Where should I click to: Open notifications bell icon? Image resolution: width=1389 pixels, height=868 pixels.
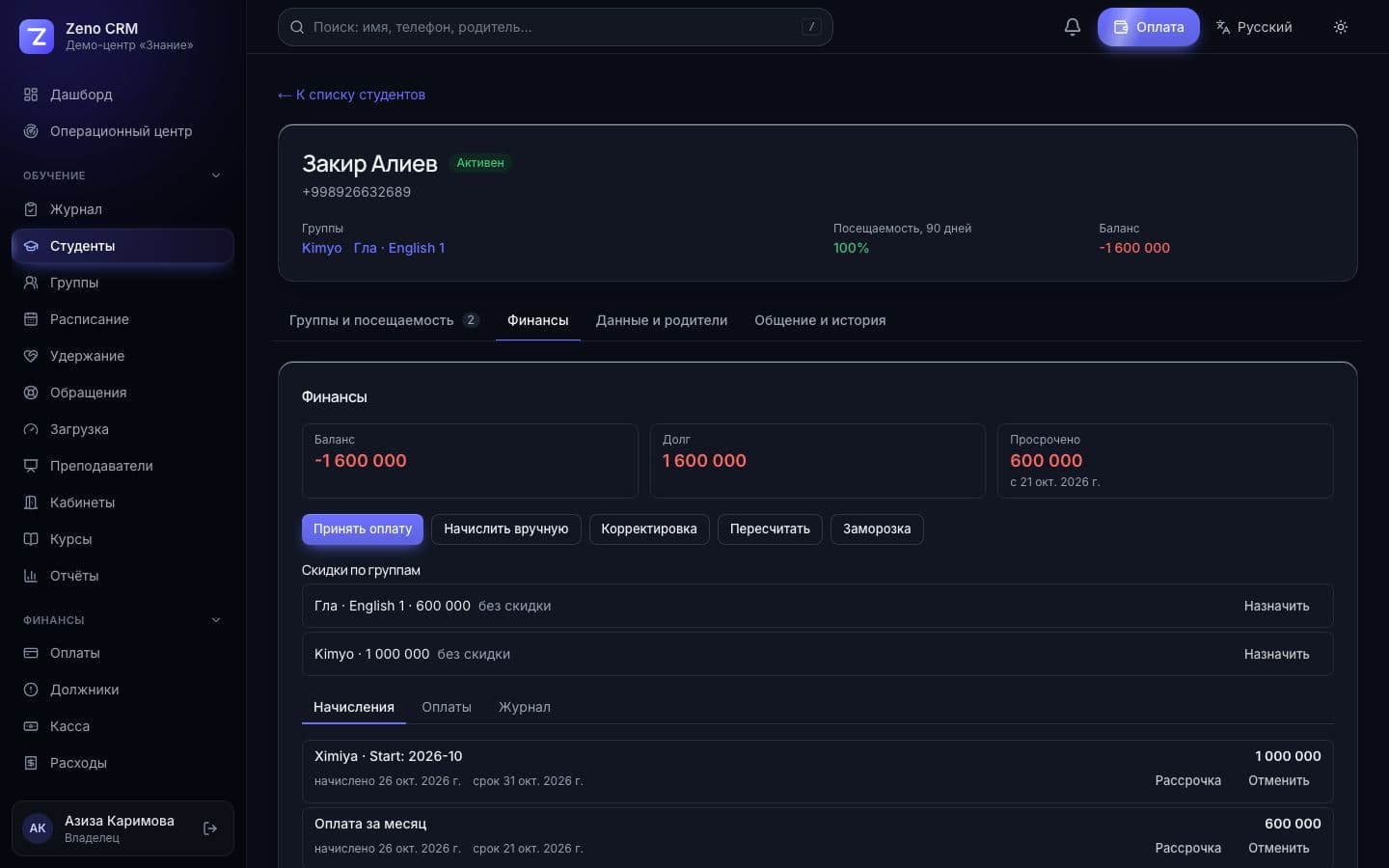click(1073, 27)
